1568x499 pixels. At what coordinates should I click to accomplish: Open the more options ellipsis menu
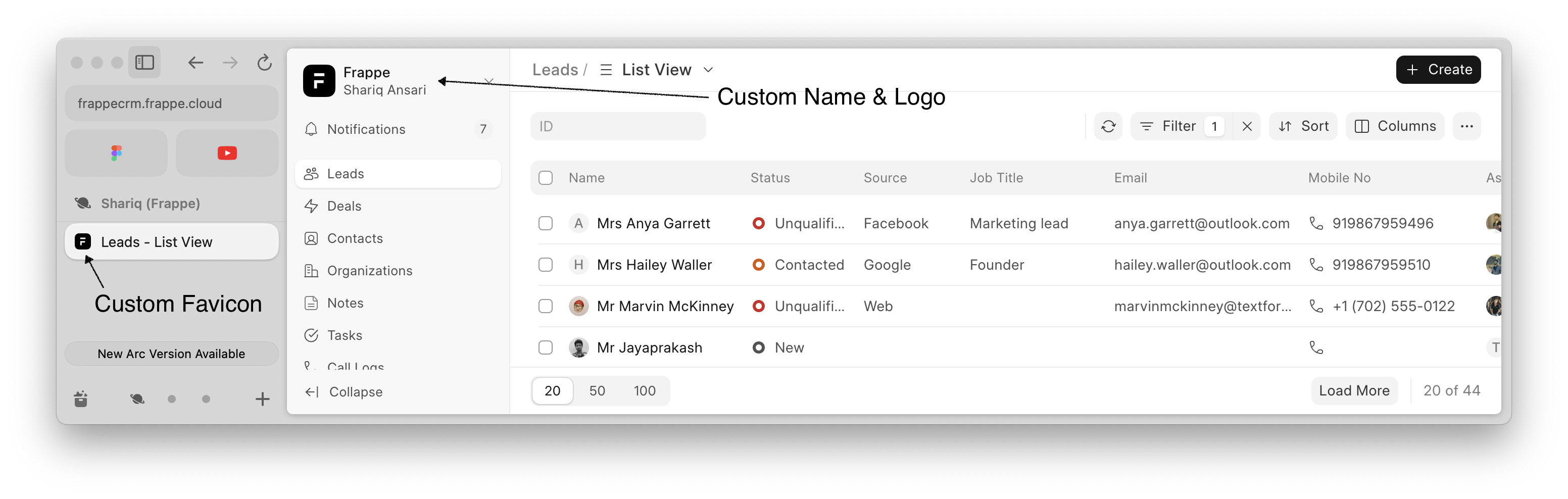[x=1467, y=126]
